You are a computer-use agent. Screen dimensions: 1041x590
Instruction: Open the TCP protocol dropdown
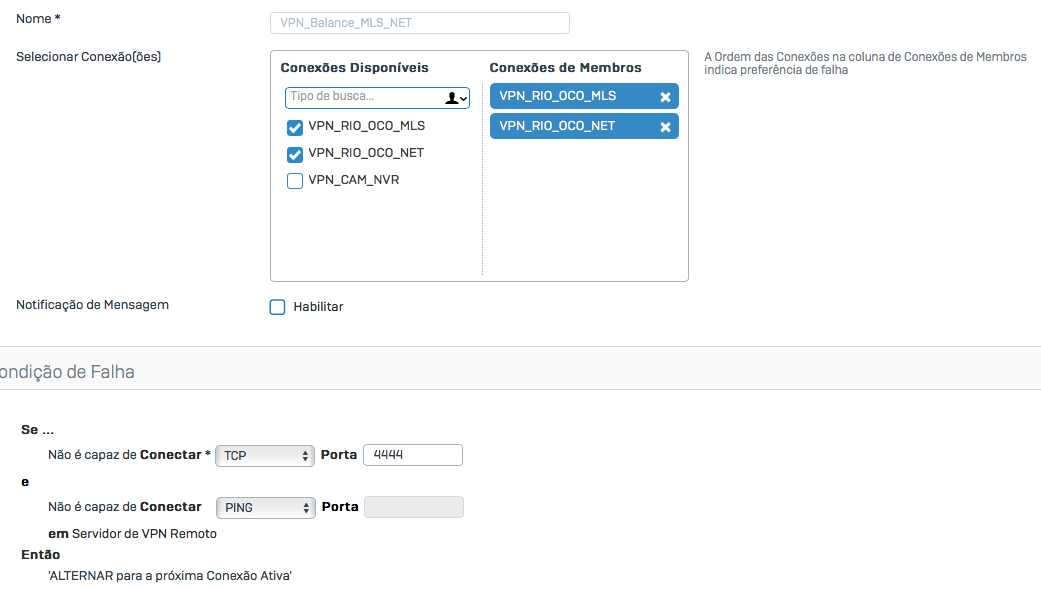click(x=265, y=456)
